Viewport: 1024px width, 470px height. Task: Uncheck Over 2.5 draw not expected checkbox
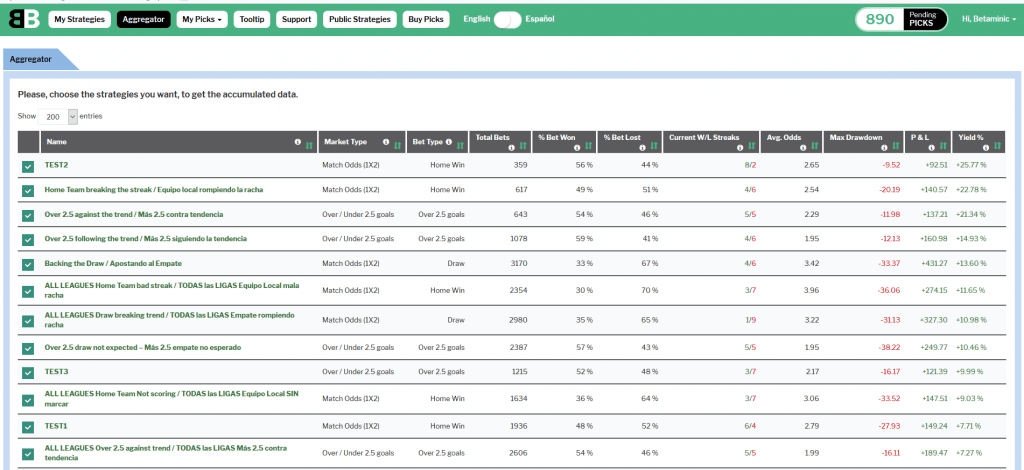pos(27,349)
